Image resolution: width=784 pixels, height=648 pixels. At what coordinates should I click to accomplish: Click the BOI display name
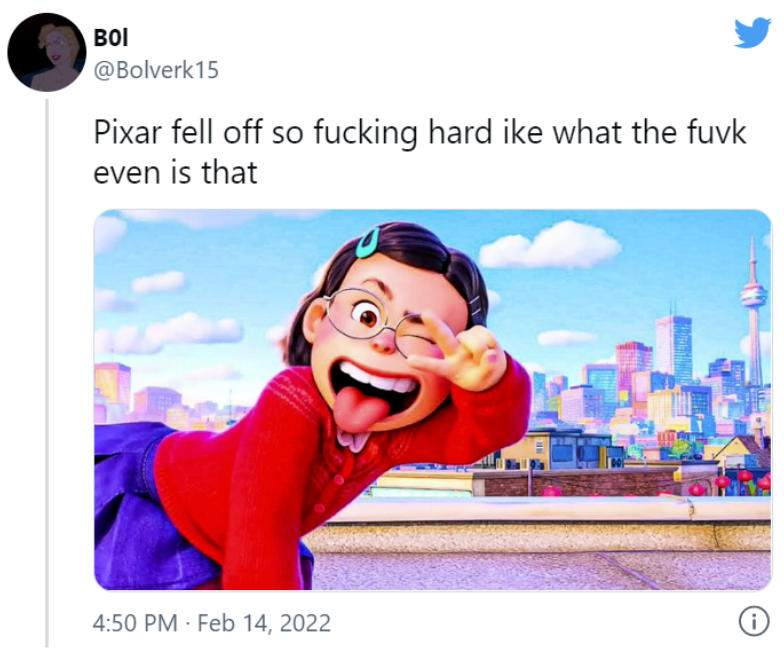tap(111, 37)
